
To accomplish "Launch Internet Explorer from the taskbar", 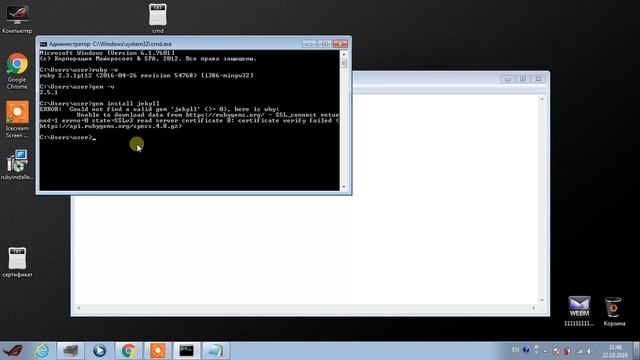I will [x=42, y=351].
